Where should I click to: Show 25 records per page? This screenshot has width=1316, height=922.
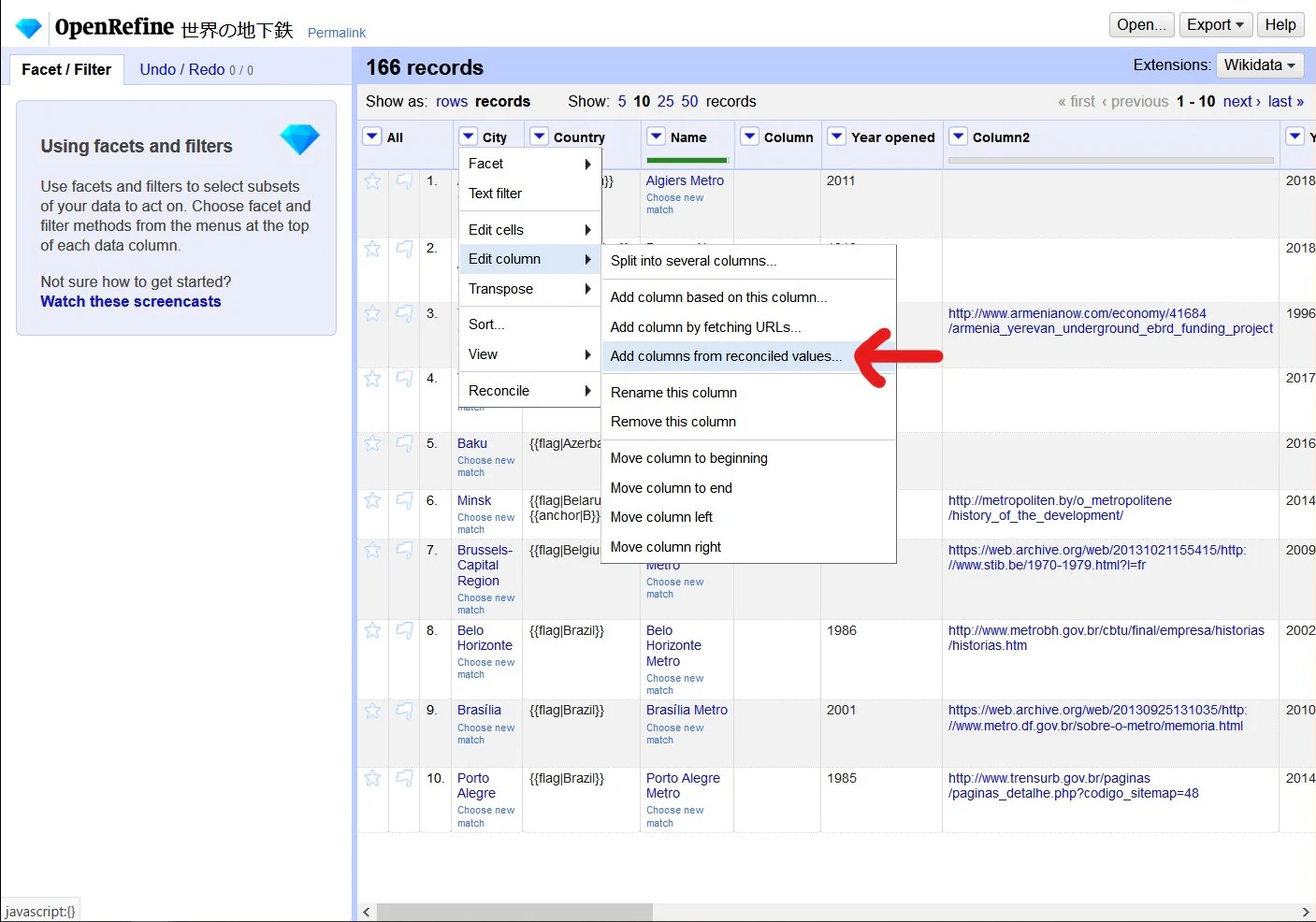pyautogui.click(x=666, y=101)
